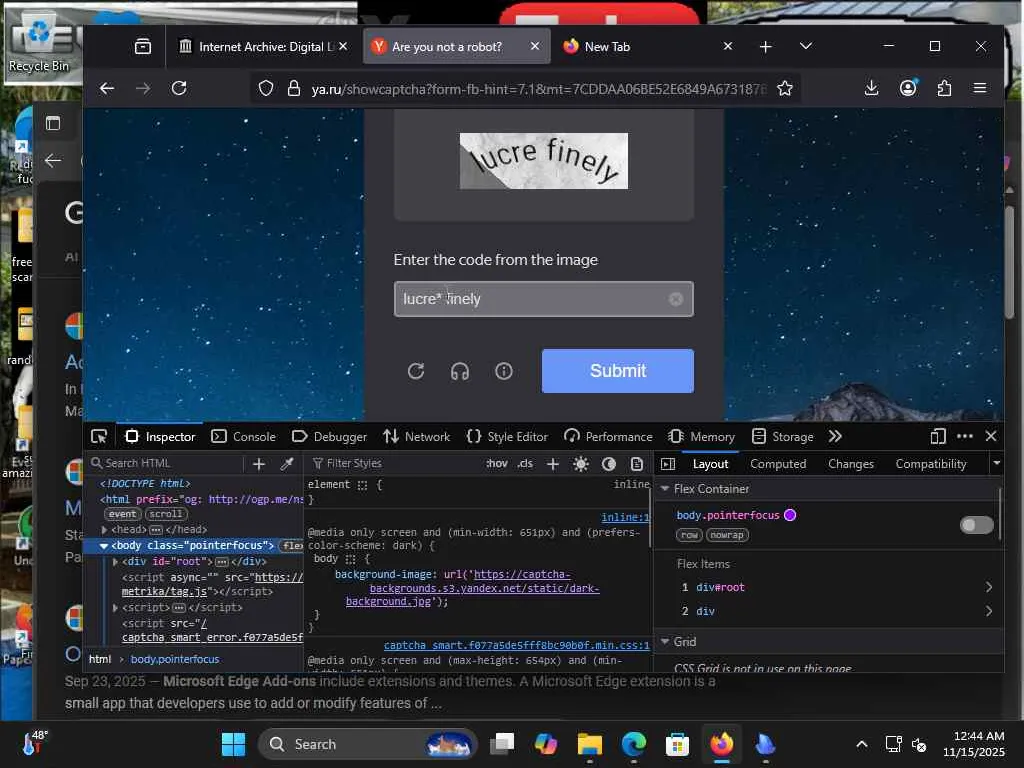Open a new tab with plus
Image resolution: width=1024 pixels, height=768 pixels.
point(765,46)
